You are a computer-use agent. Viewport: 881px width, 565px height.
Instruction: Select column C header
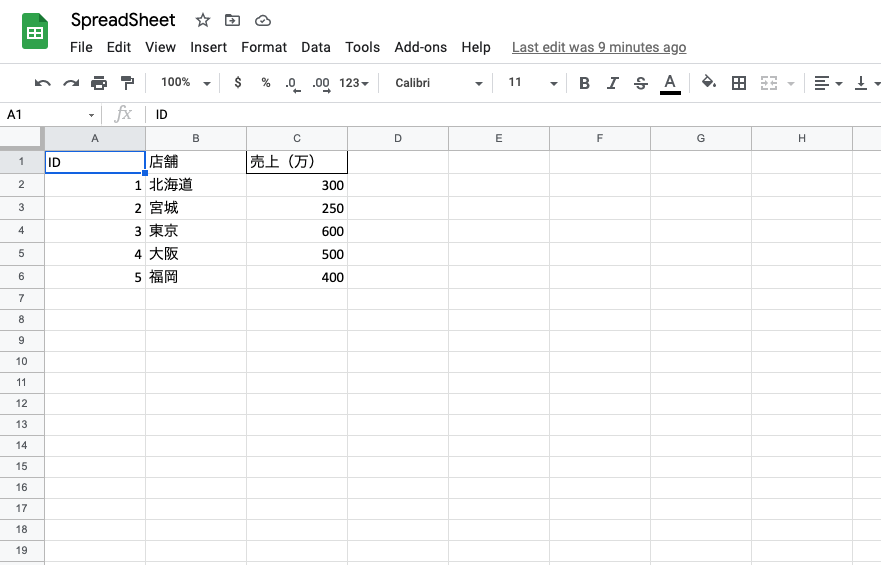pyautogui.click(x=297, y=138)
